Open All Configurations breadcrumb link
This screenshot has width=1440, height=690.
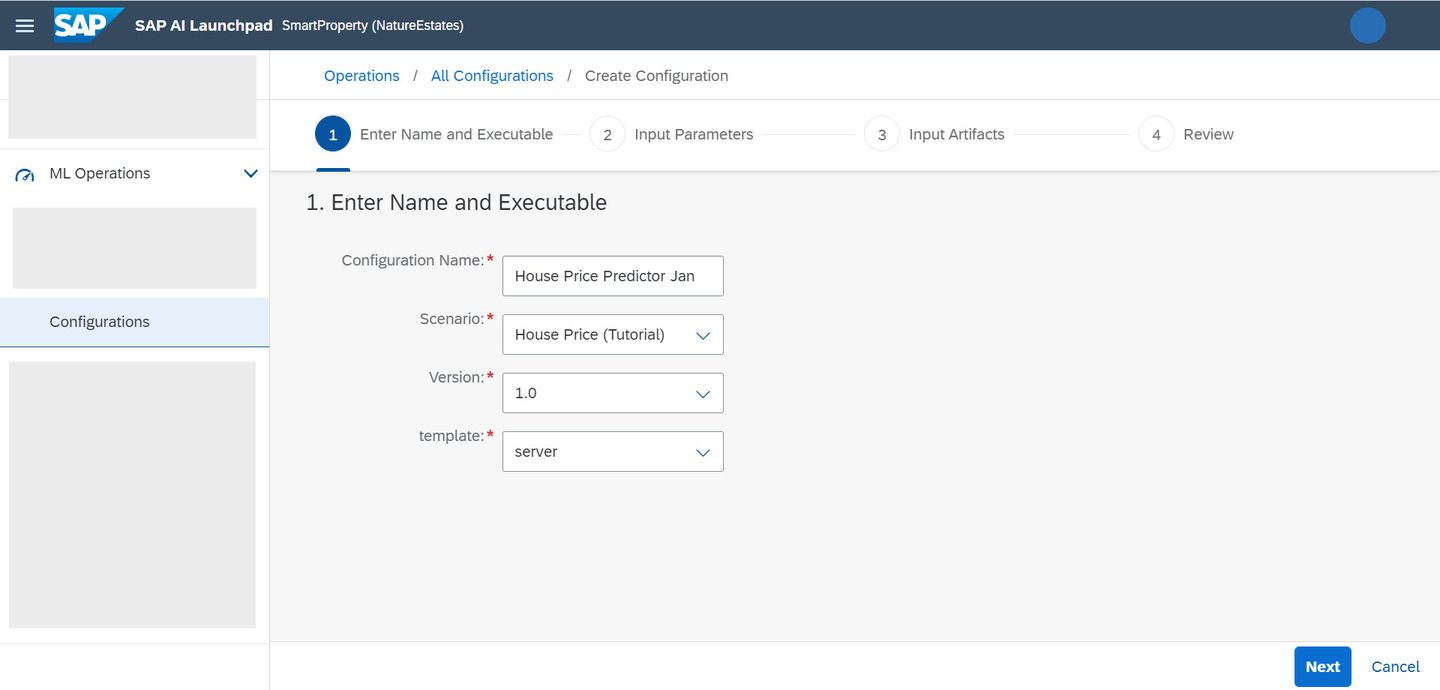coord(492,76)
